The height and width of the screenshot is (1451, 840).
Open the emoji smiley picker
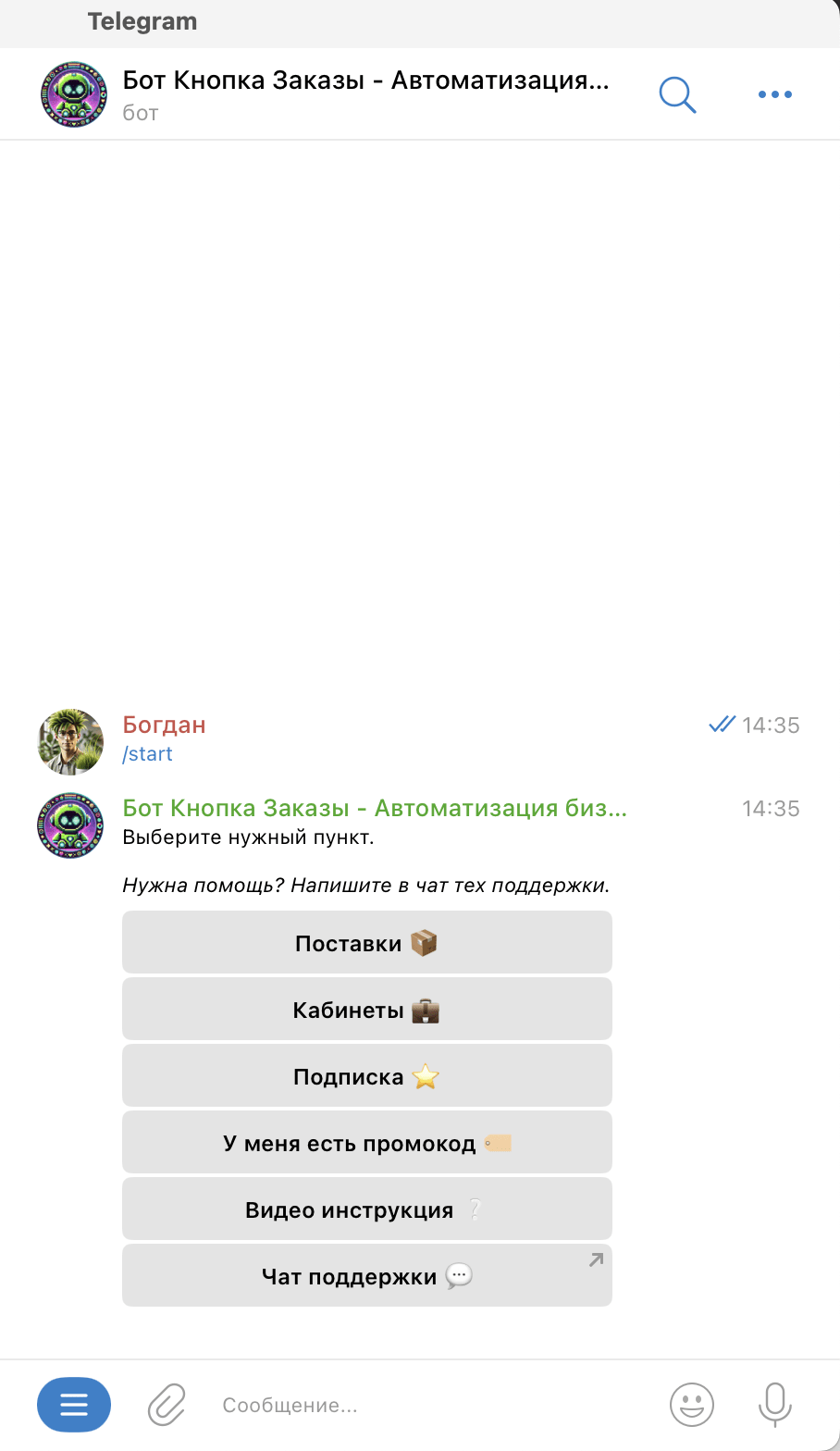(692, 1405)
